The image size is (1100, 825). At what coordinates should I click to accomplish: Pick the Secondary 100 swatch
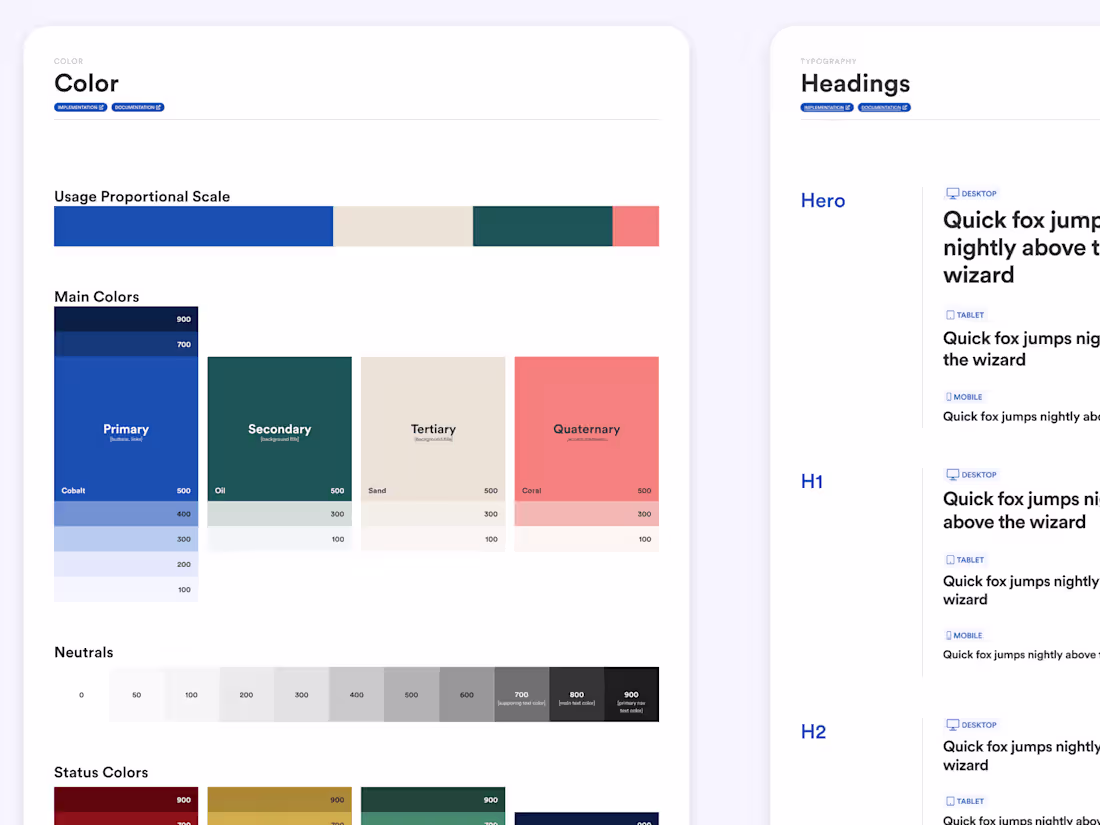[x=279, y=539]
